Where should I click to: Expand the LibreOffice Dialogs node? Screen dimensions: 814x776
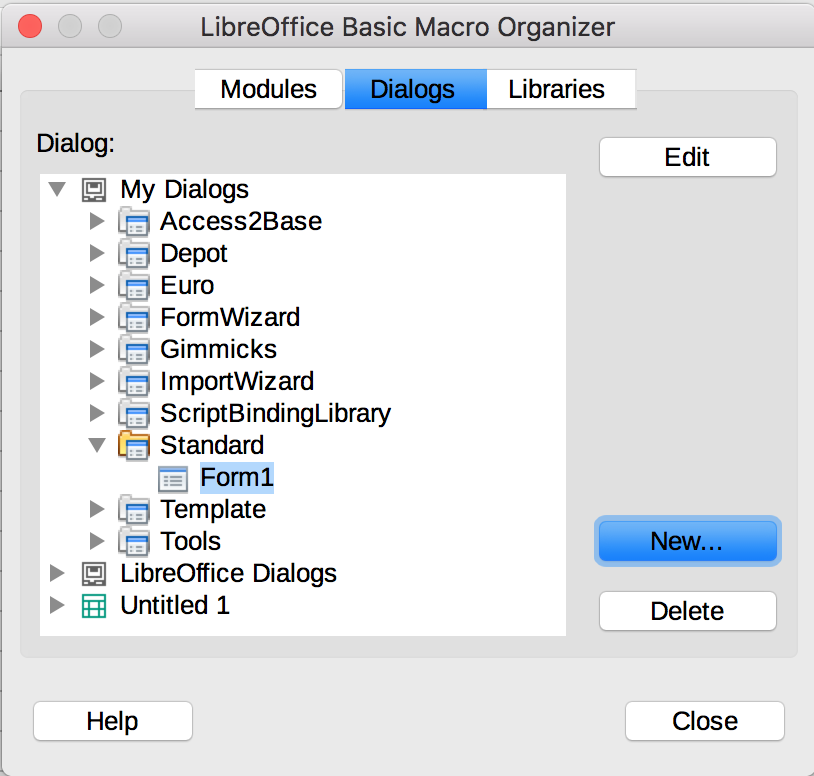57,574
